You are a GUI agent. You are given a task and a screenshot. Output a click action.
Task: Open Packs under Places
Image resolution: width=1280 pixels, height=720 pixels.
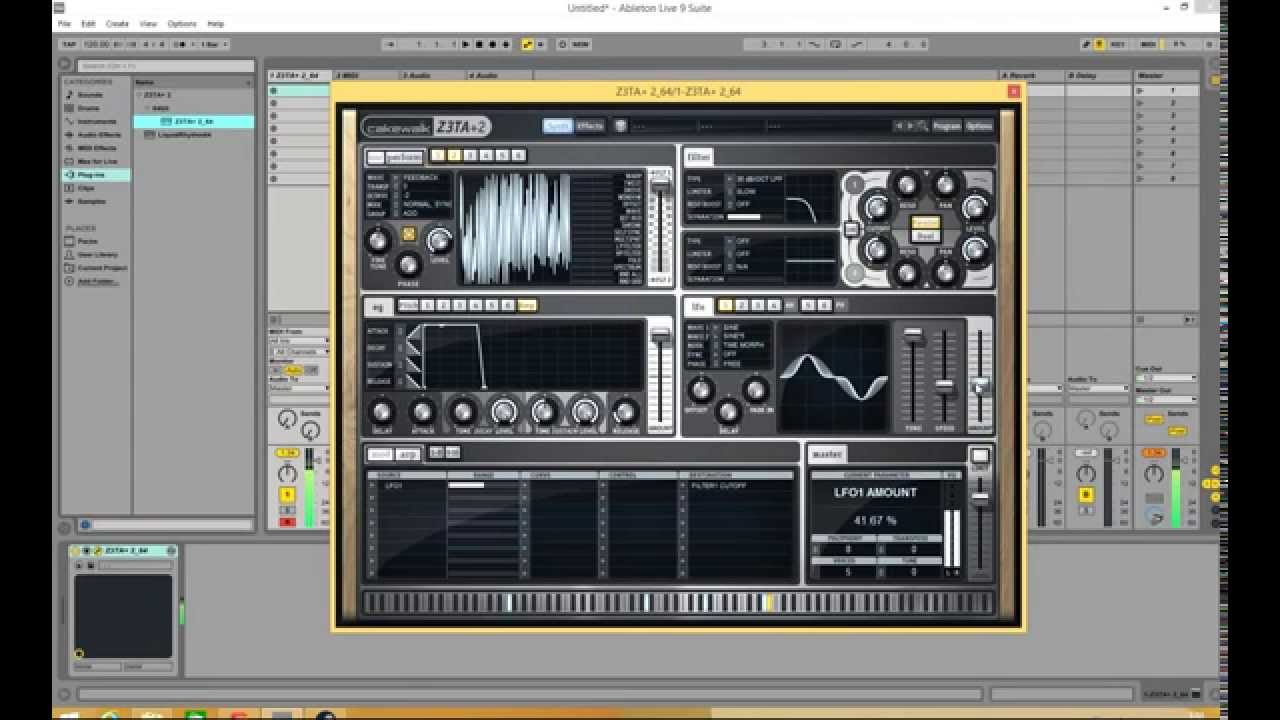tap(88, 241)
